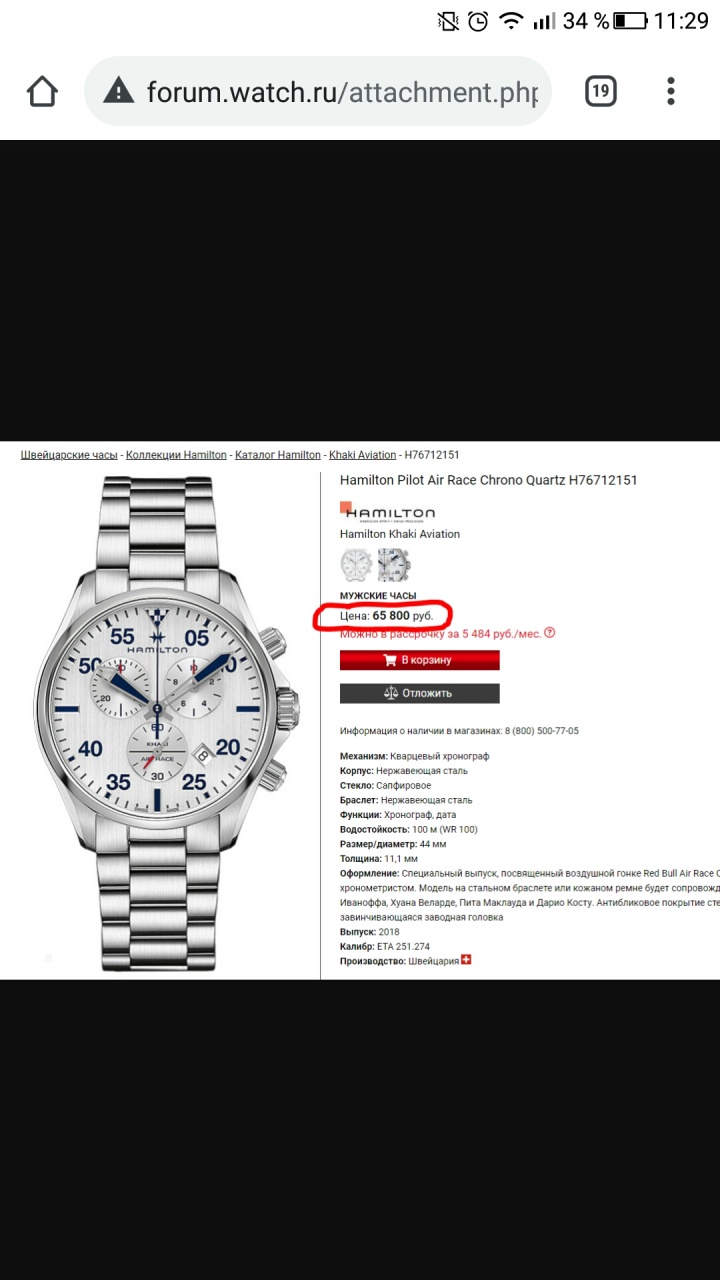
Task: Select the first white-dial watch thumbnail
Action: point(356,565)
